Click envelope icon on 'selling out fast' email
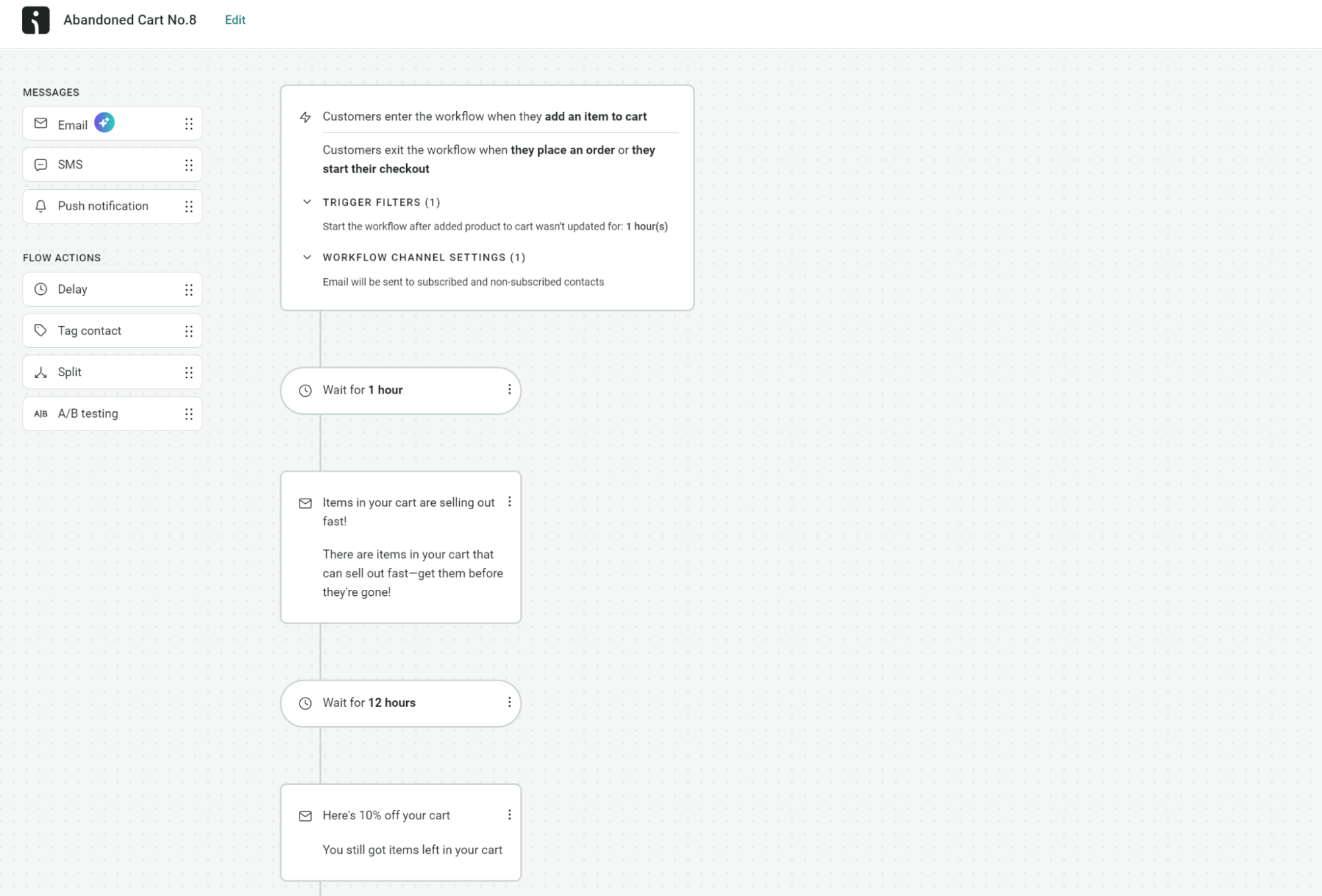Image resolution: width=1322 pixels, height=896 pixels. pos(306,503)
